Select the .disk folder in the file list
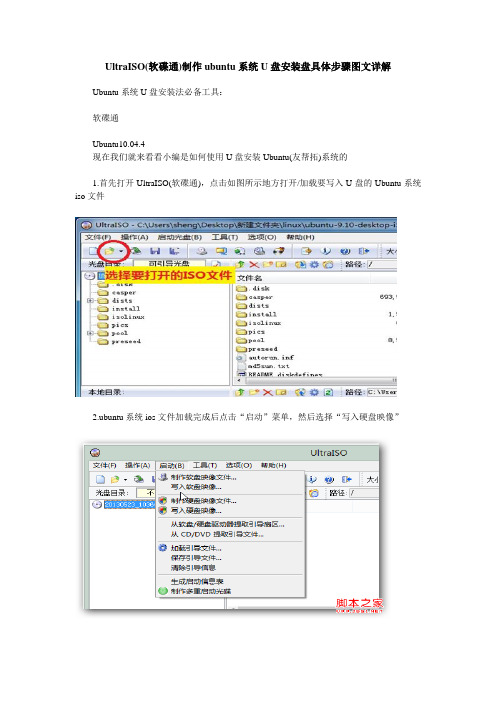Image resolution: width=496 pixels, height=702 pixels. click(x=253, y=289)
